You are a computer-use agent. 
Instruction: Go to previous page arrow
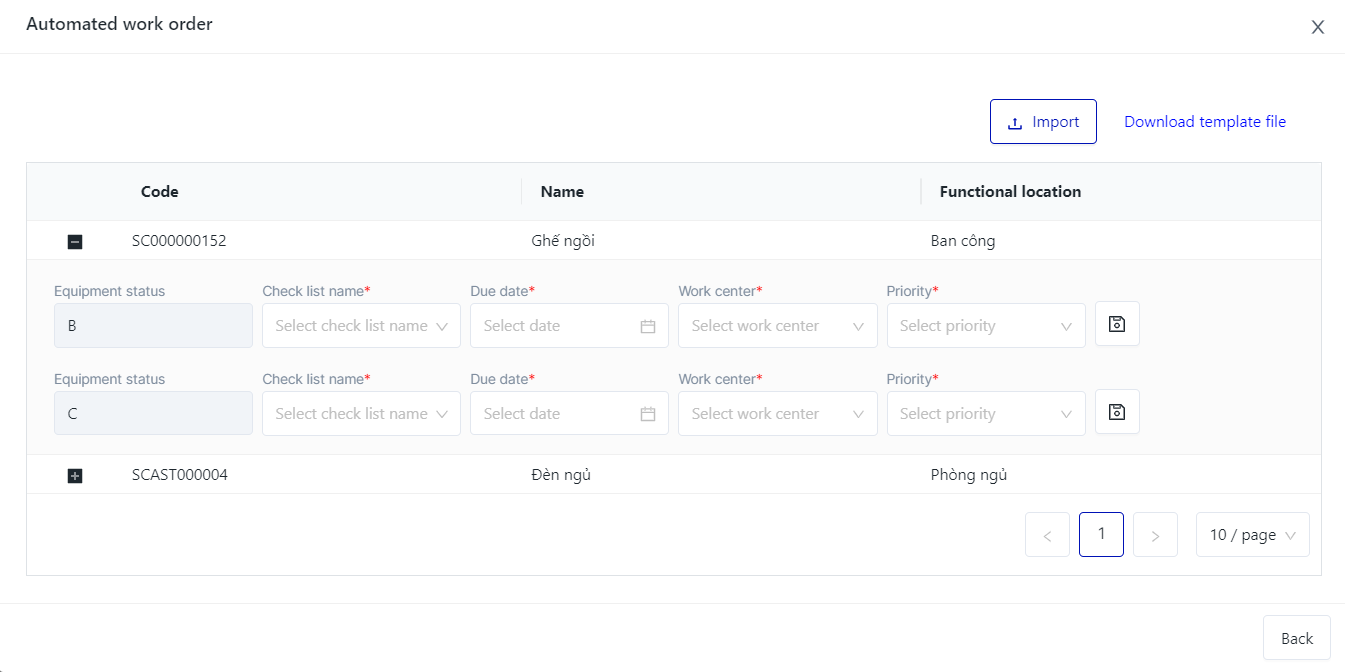pyautogui.click(x=1047, y=535)
